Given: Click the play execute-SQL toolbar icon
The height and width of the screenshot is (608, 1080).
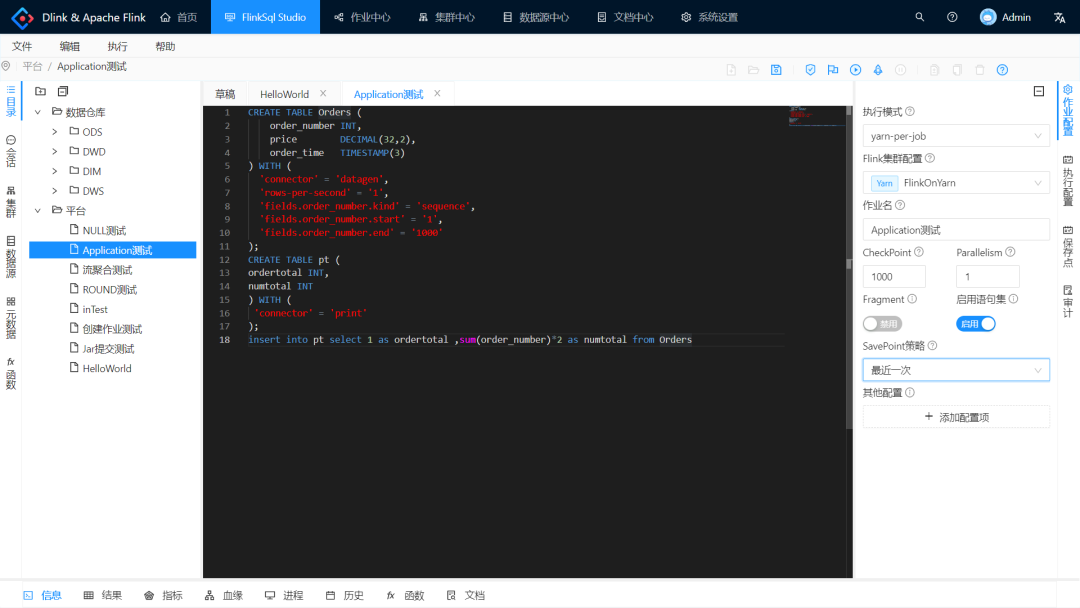Looking at the screenshot, I should click(855, 70).
